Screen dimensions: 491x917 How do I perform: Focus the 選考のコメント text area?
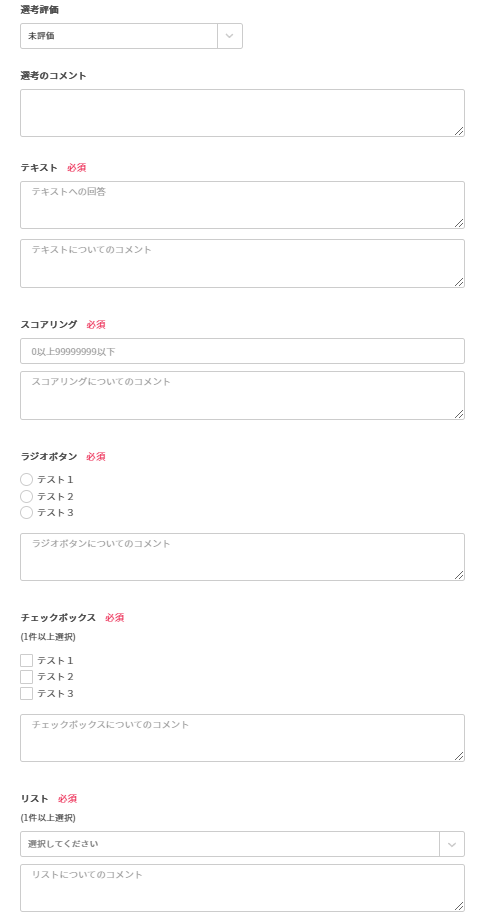pyautogui.click(x=243, y=113)
